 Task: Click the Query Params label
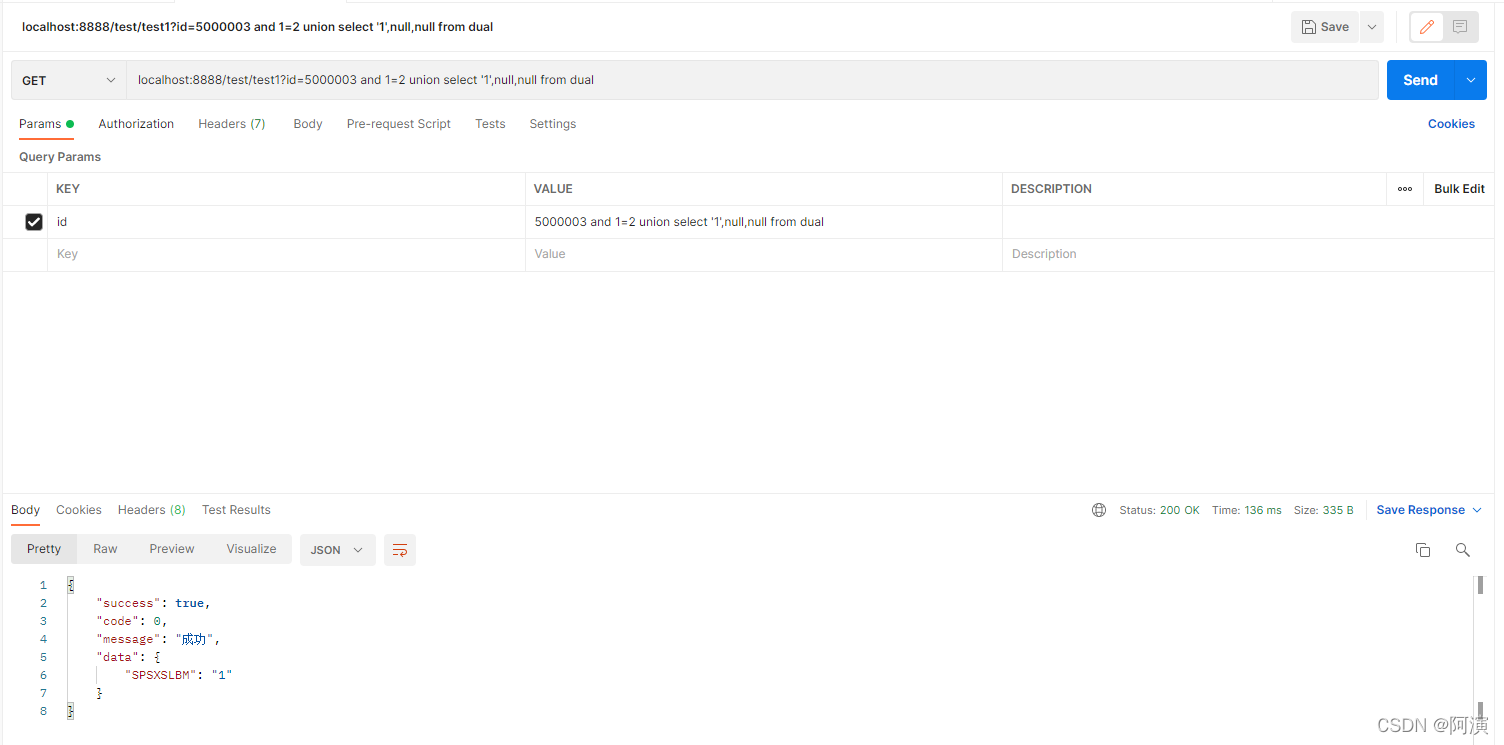[60, 157]
